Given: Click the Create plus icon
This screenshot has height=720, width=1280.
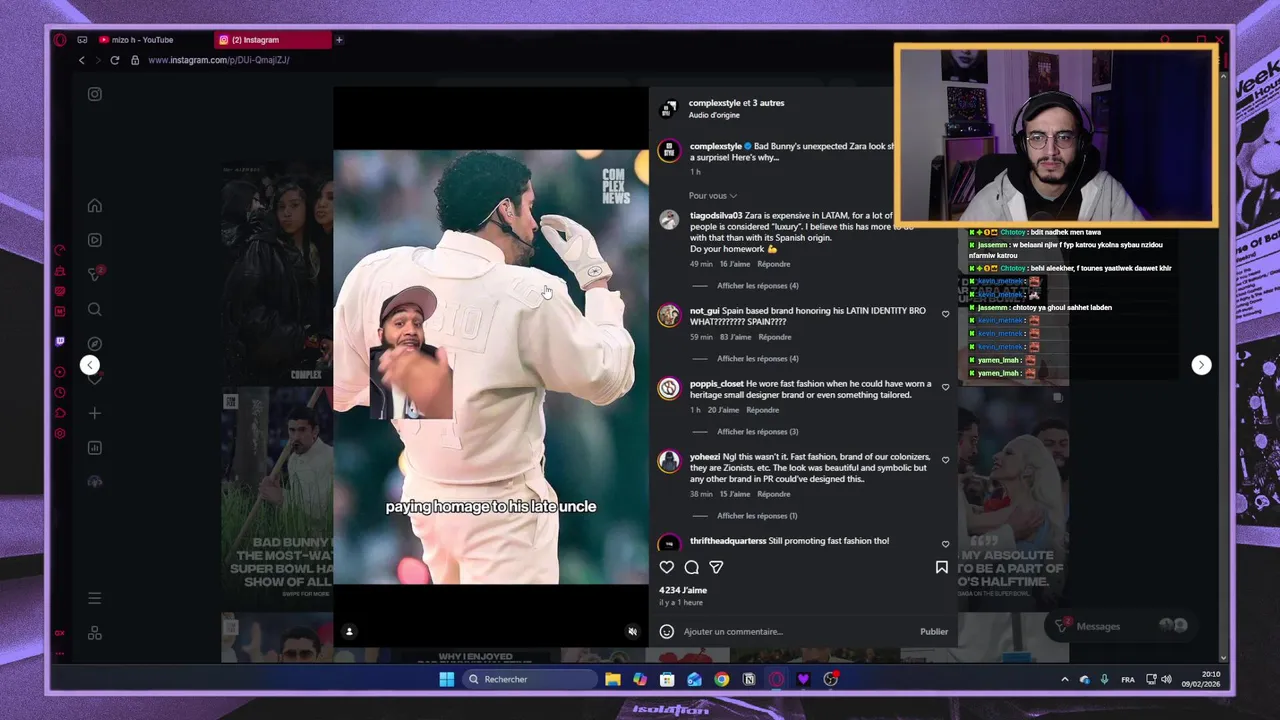Looking at the screenshot, I should [95, 413].
